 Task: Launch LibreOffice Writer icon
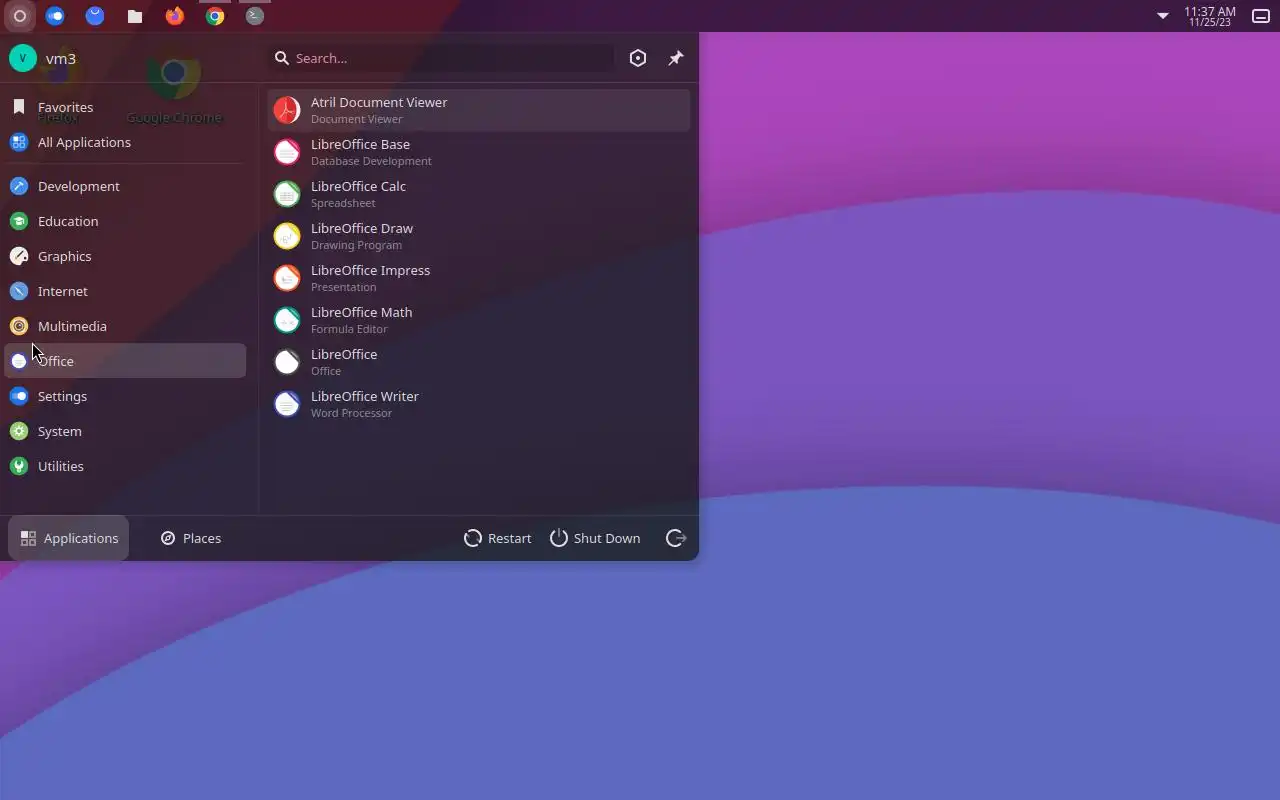[x=287, y=404]
